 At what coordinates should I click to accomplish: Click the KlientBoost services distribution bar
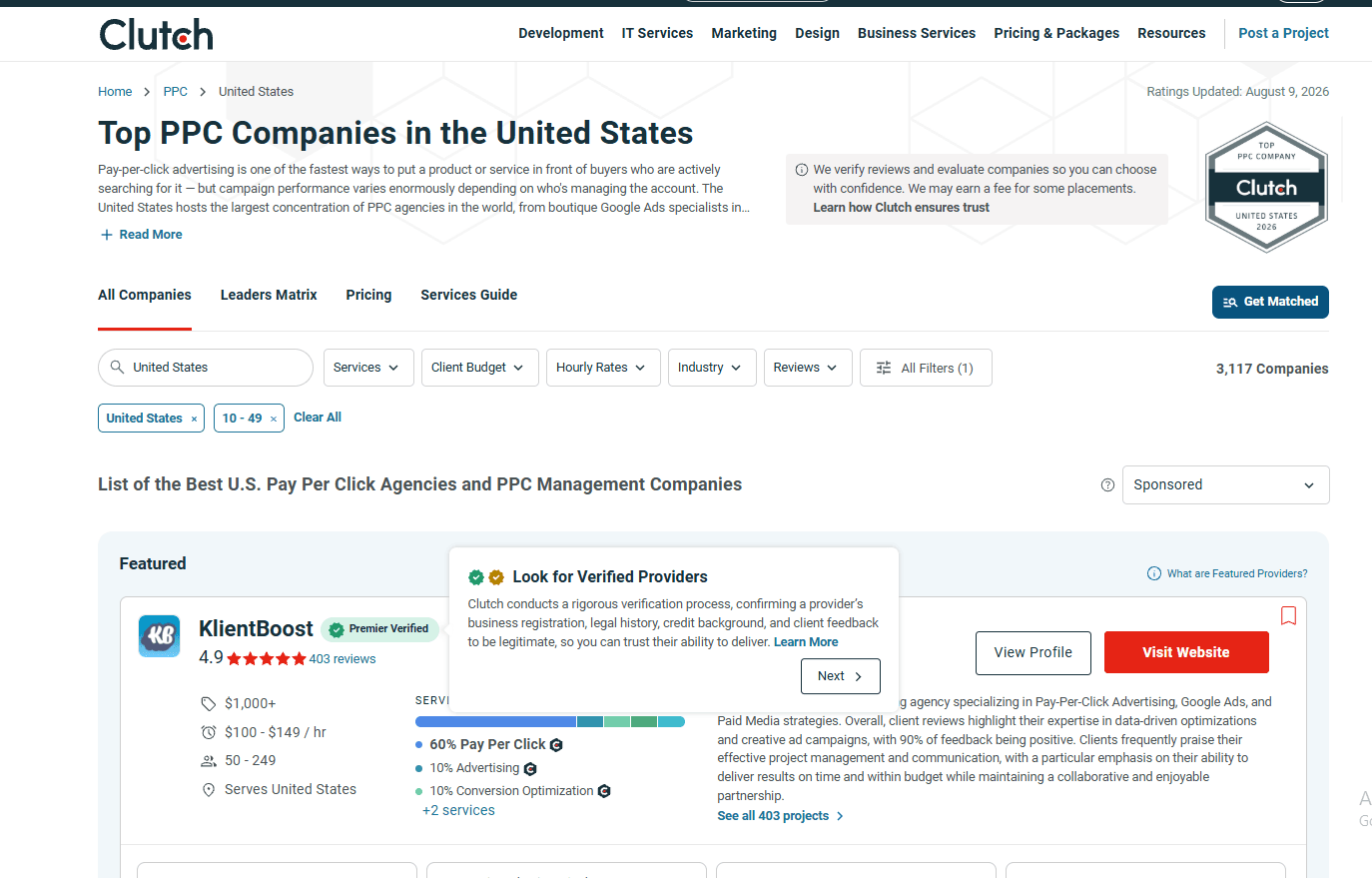coord(550,722)
